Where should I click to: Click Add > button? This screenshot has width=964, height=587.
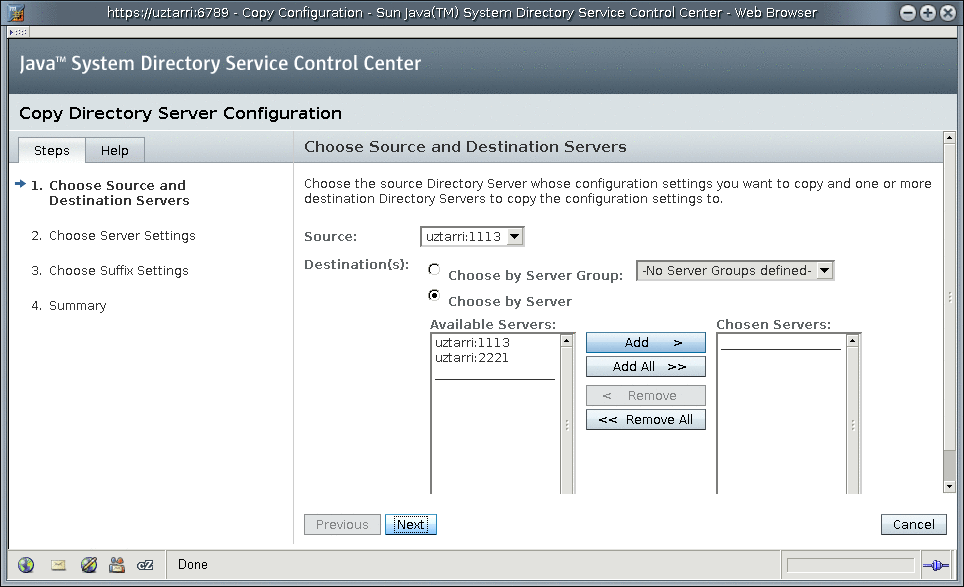click(x=646, y=343)
